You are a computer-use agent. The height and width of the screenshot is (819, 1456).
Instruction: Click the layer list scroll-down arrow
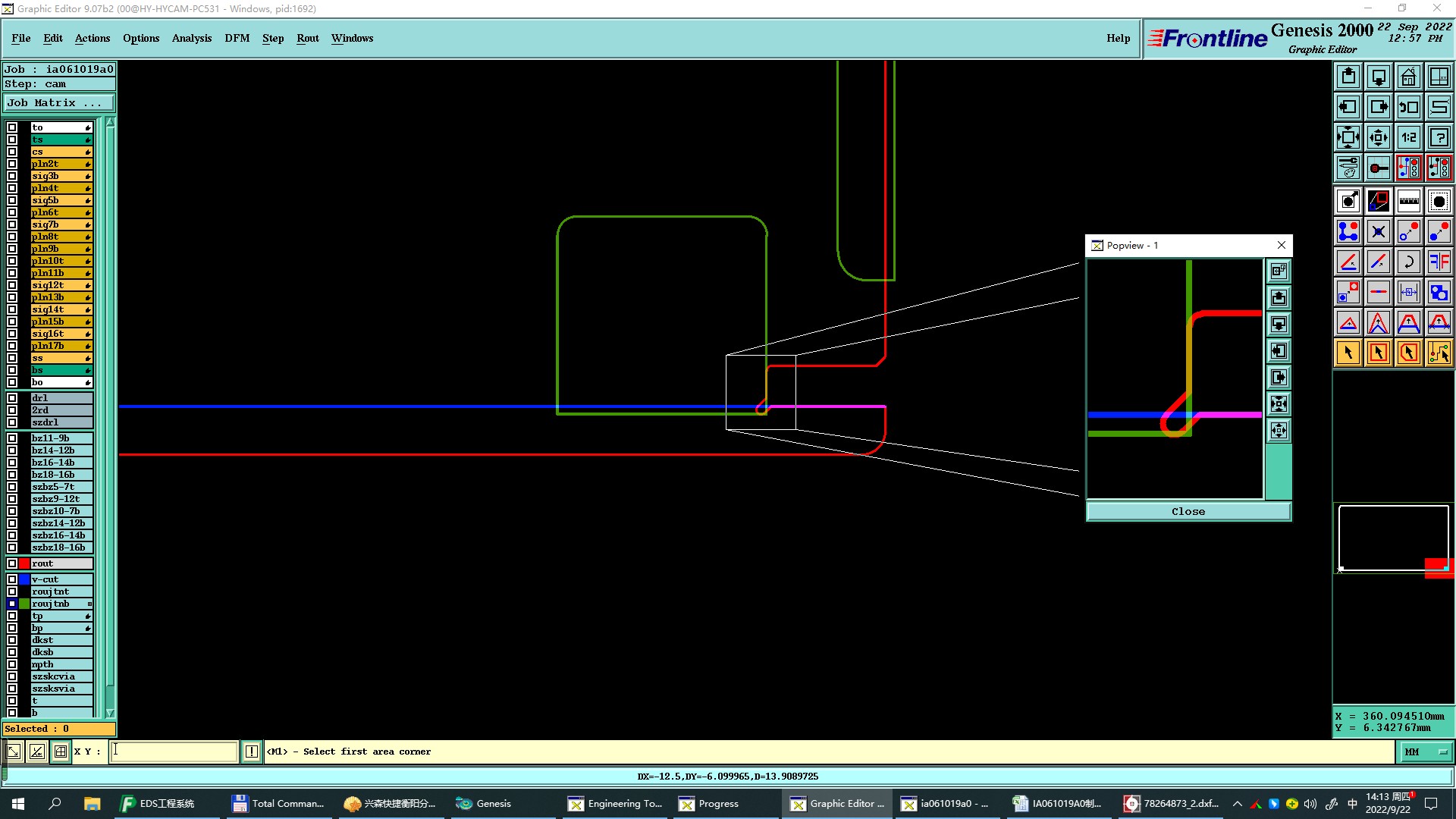[x=110, y=713]
